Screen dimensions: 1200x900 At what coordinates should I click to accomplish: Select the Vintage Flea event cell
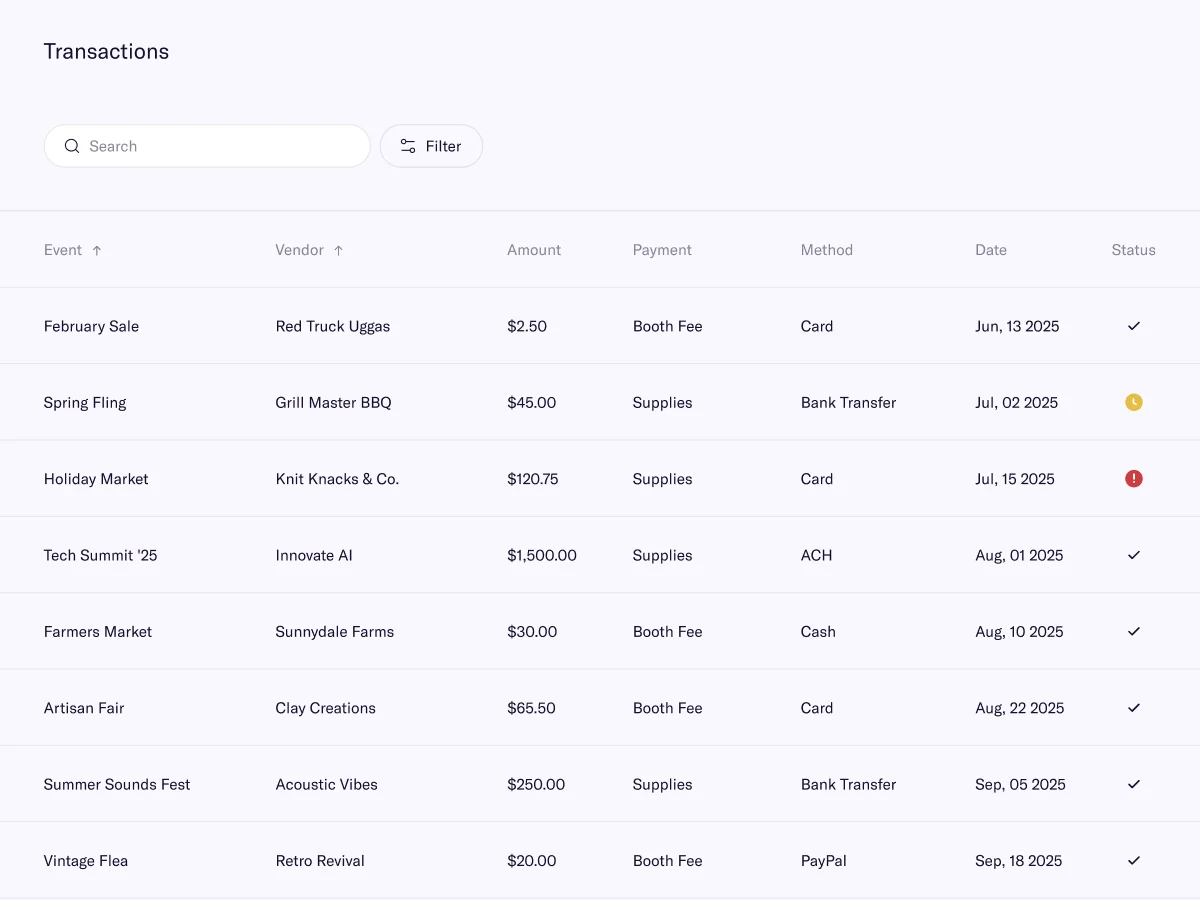point(86,861)
